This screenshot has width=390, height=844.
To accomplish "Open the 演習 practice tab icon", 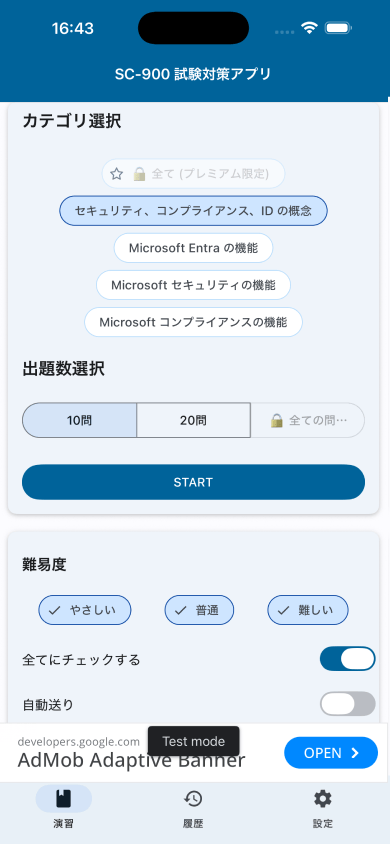I will tap(63, 799).
